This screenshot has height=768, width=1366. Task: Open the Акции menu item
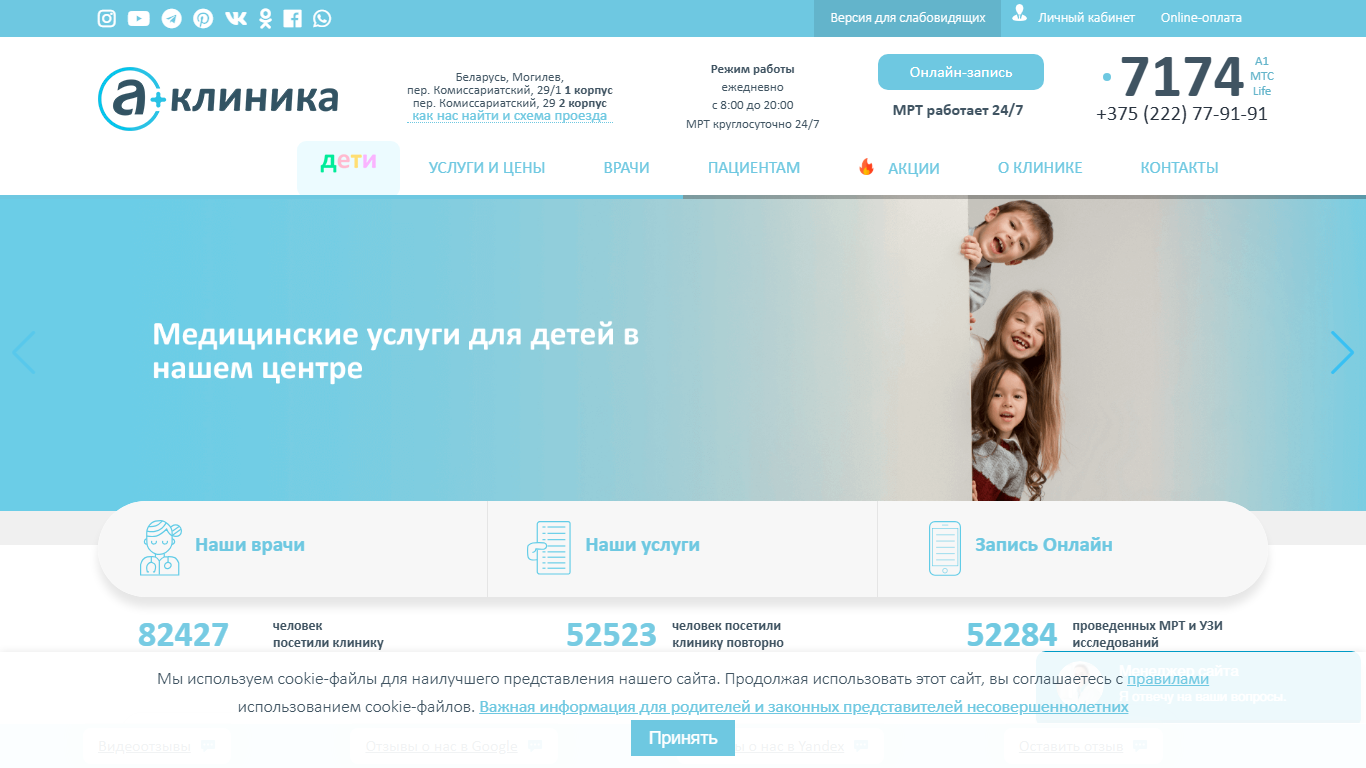point(899,168)
